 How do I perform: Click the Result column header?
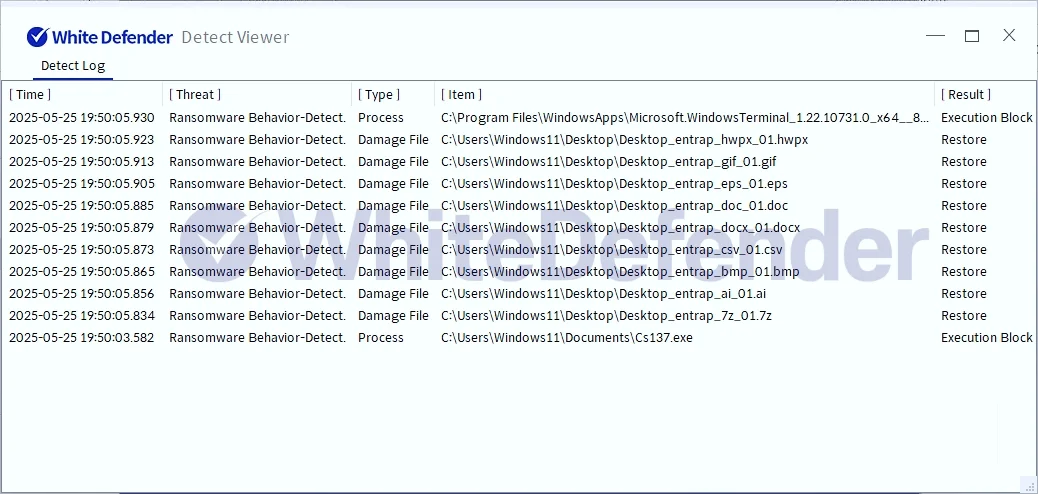click(x=966, y=94)
